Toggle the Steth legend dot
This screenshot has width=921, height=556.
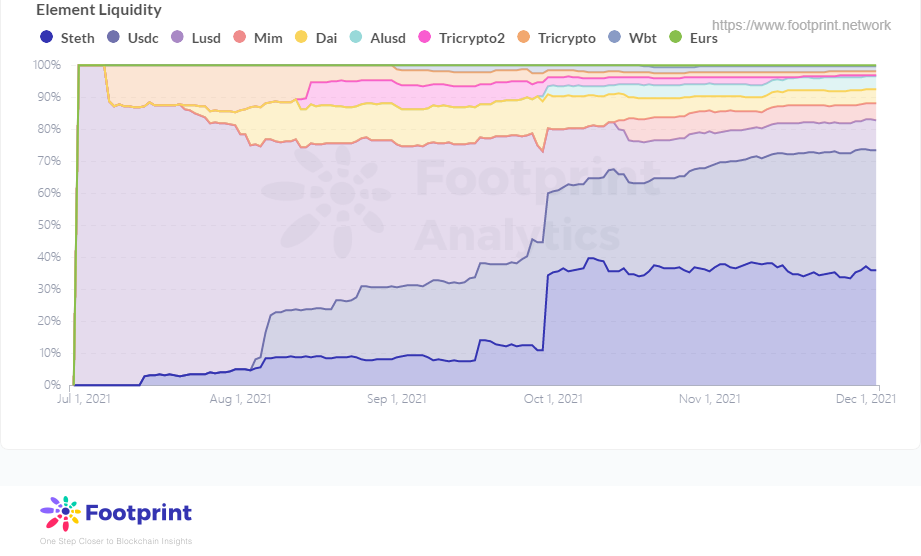(46, 38)
